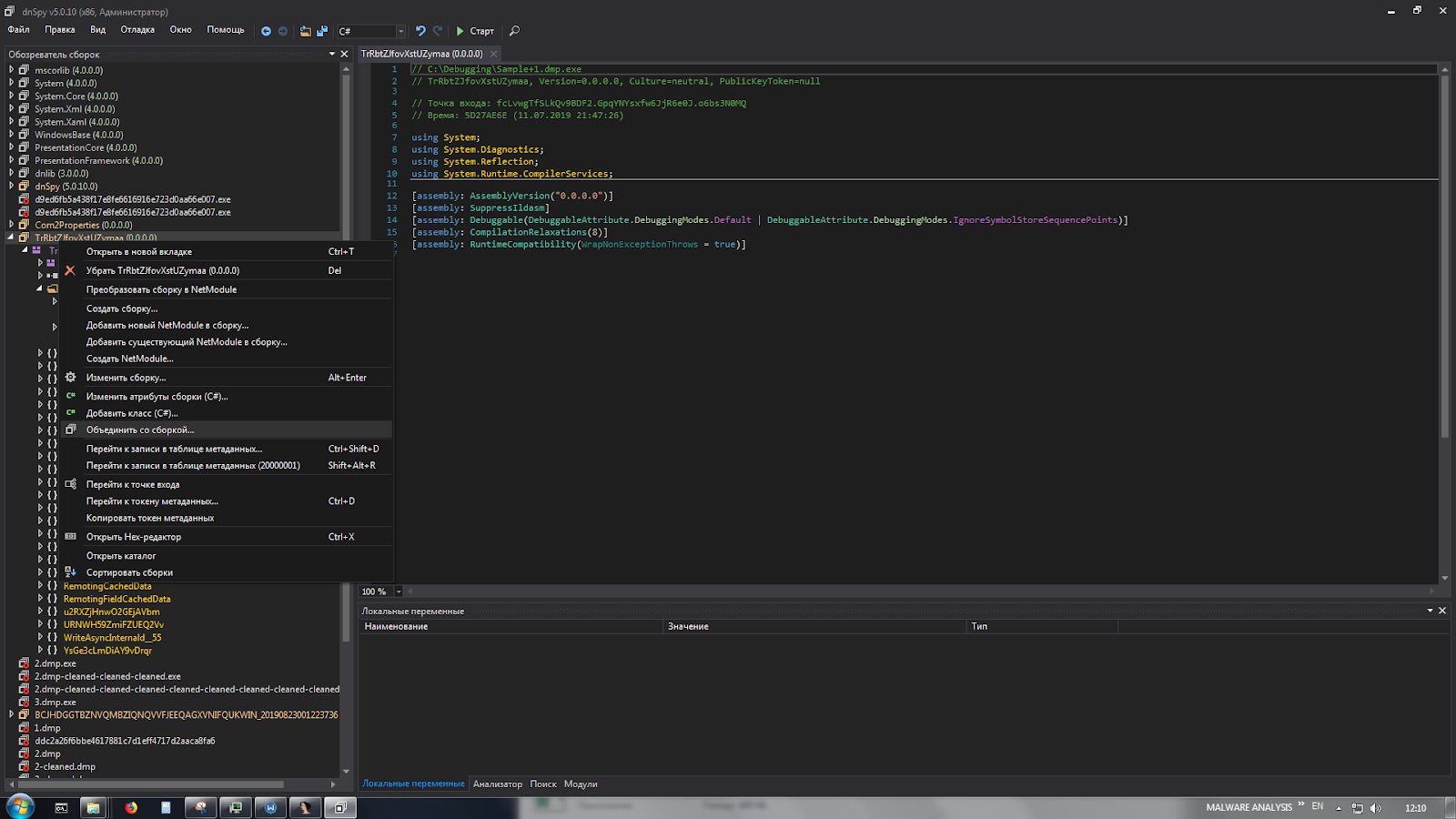The width and height of the screenshot is (1456, 819).
Task: Open search with the magnifier icon
Action: tap(514, 31)
